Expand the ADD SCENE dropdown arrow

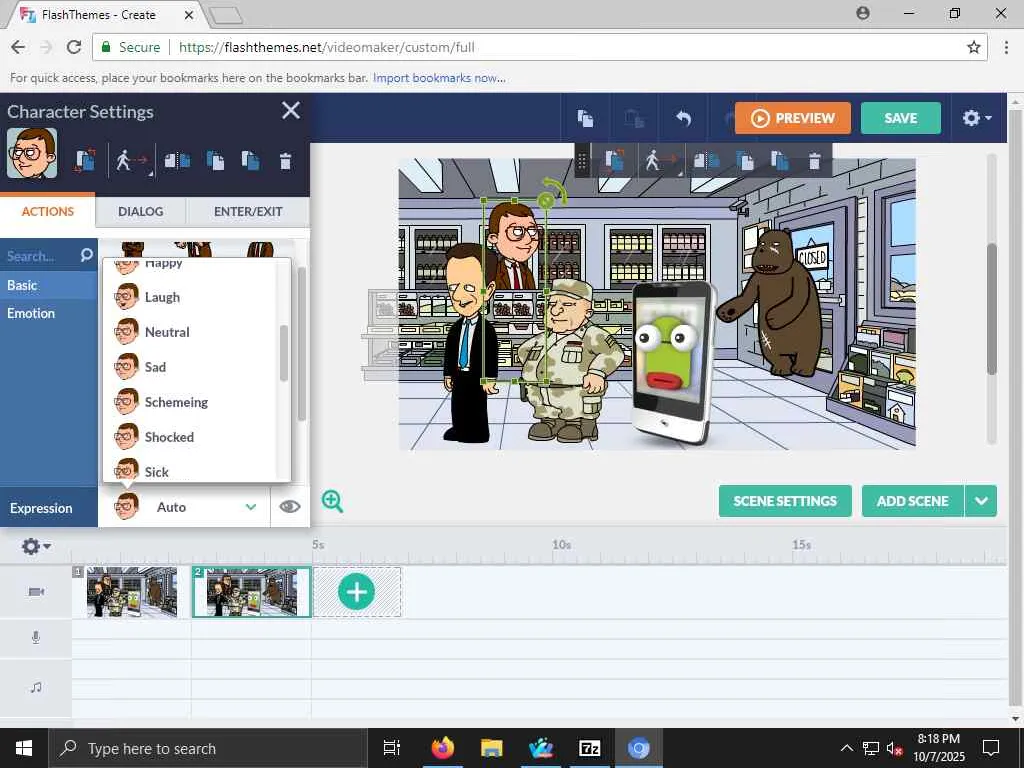[981, 501]
